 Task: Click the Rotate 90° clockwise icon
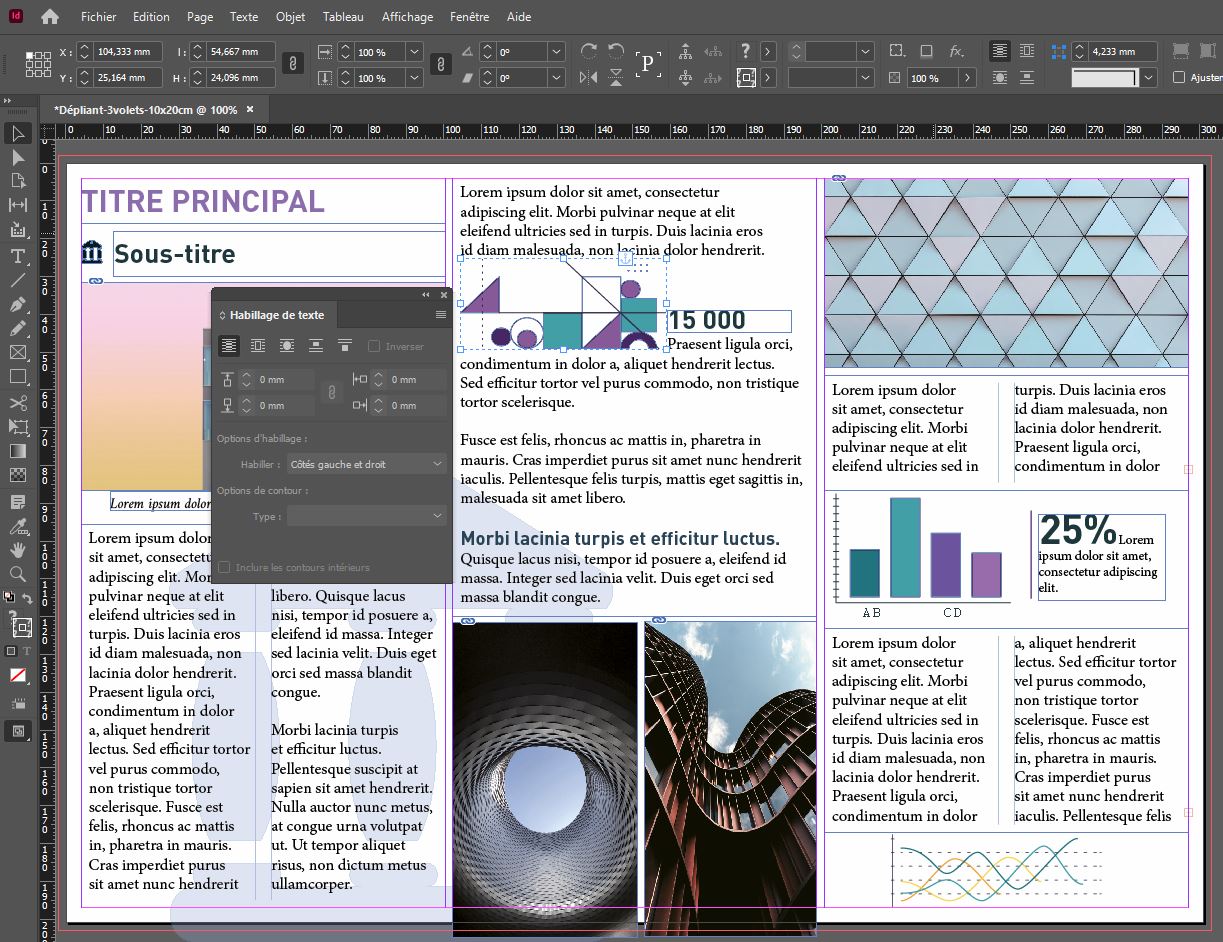click(589, 51)
